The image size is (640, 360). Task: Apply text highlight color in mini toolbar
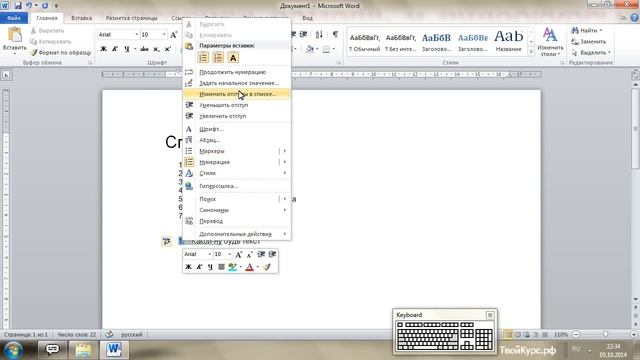pos(232,267)
